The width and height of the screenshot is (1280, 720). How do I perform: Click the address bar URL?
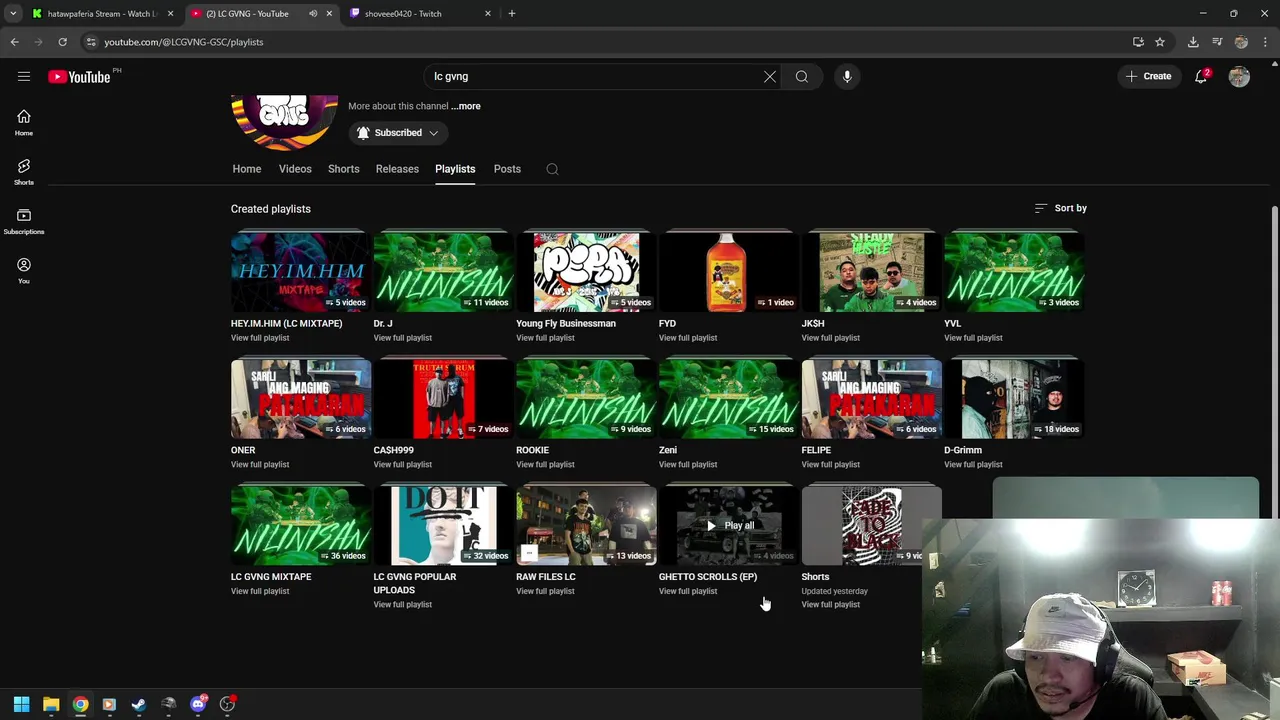click(184, 42)
